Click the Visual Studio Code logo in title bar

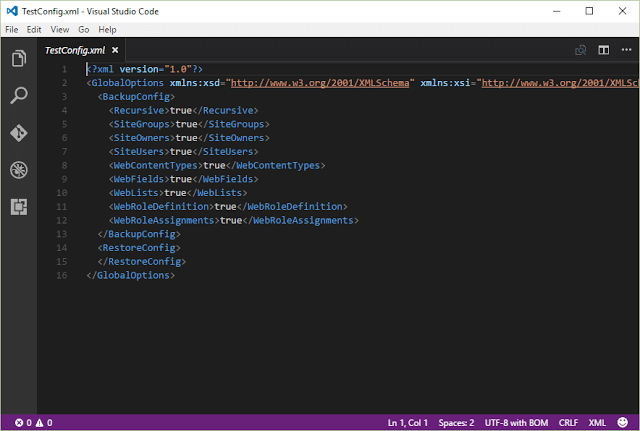click(x=12, y=11)
